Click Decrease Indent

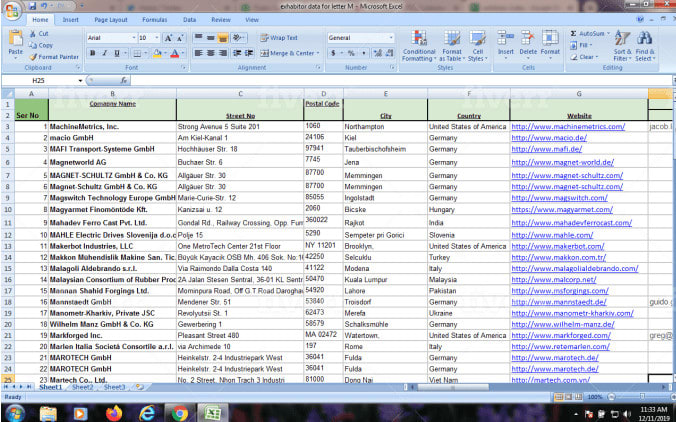coord(237,53)
